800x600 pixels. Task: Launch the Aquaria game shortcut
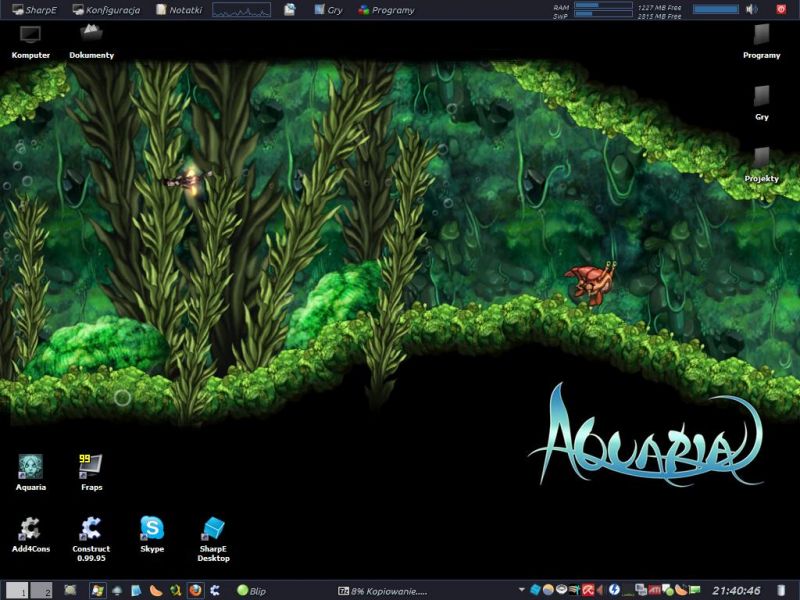tap(31, 473)
